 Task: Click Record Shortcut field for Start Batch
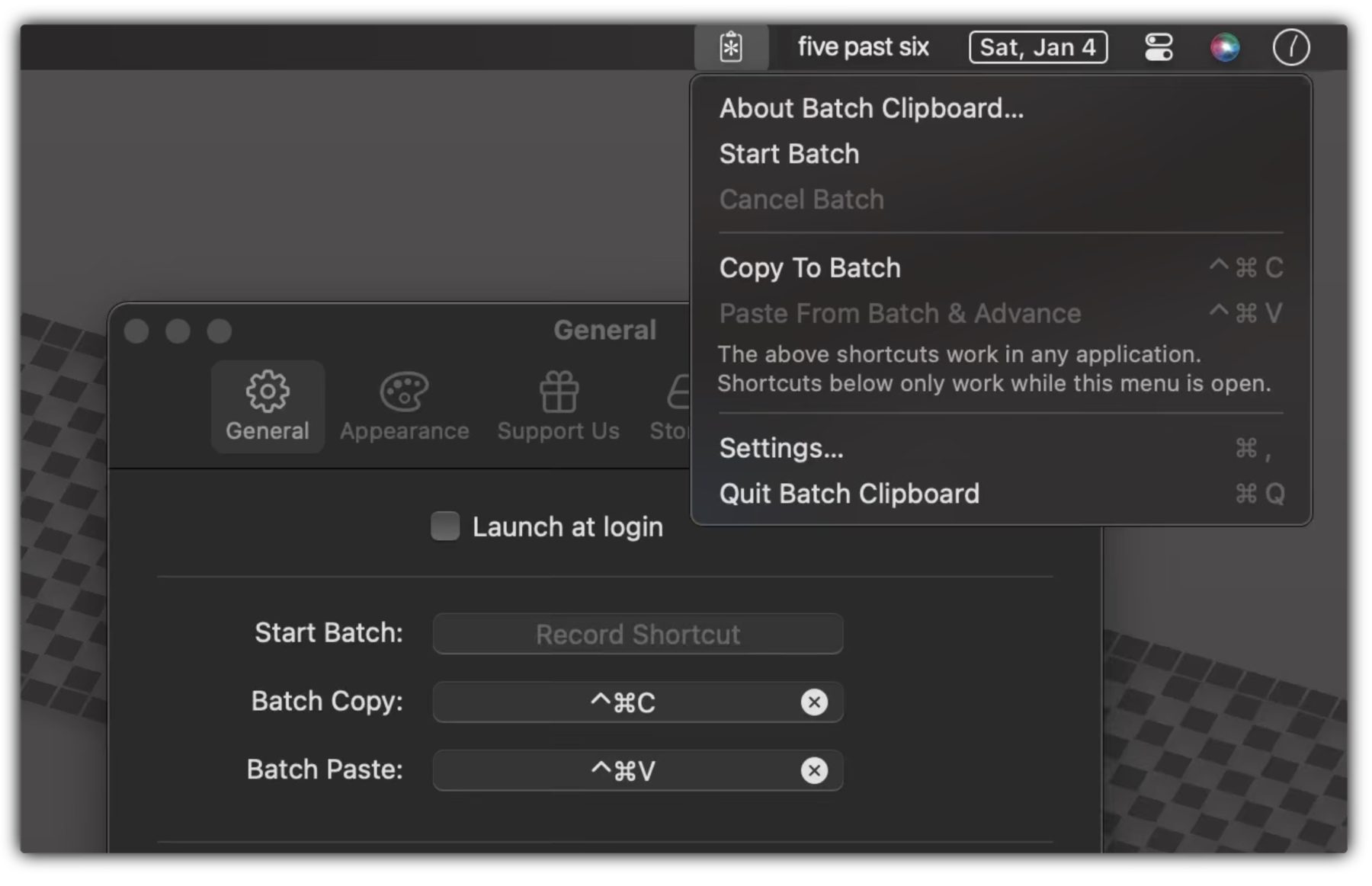click(x=637, y=634)
